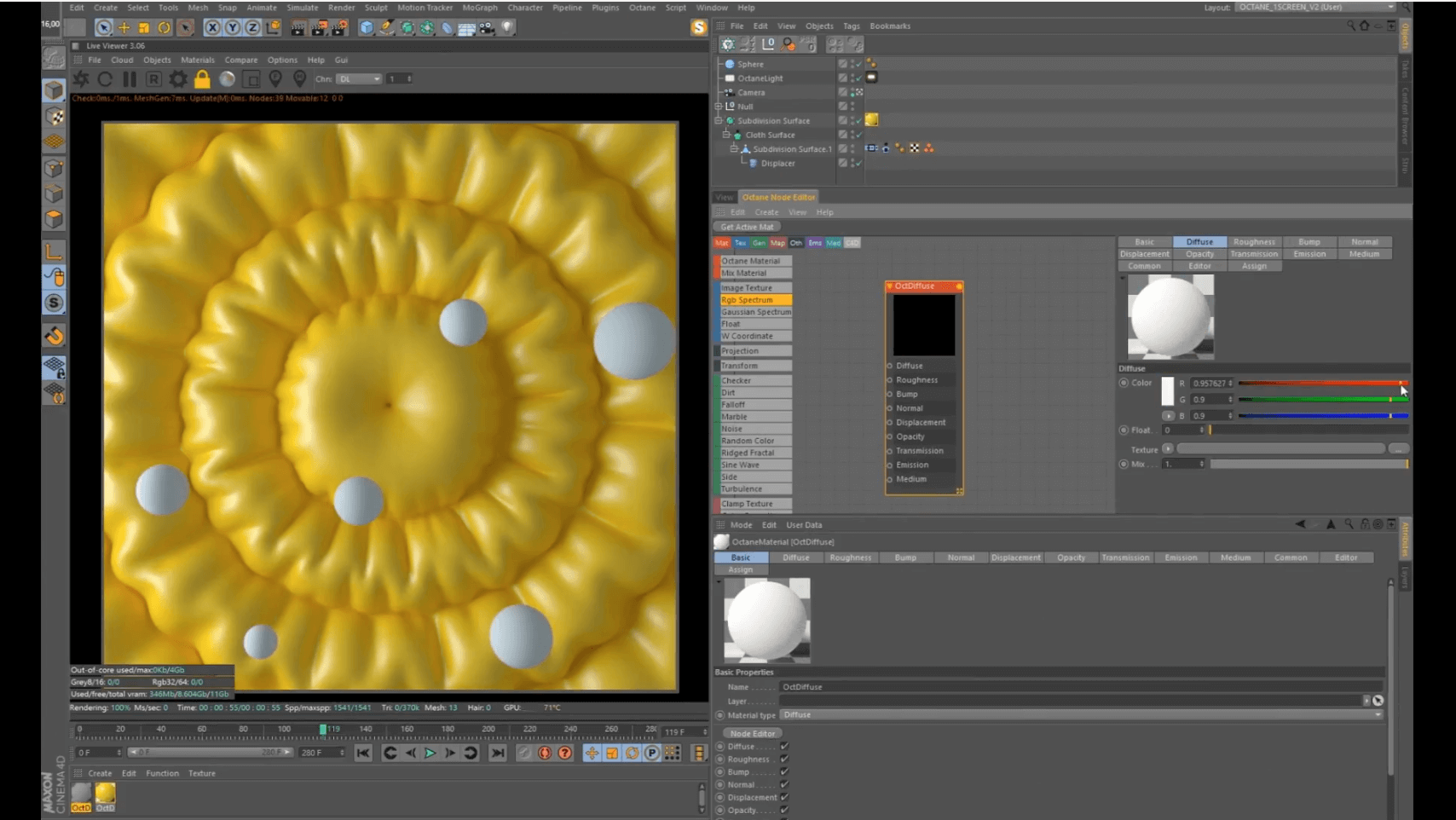Switch to the Roughness tab in the node editor
The width and height of the screenshot is (1456, 820).
point(1253,242)
